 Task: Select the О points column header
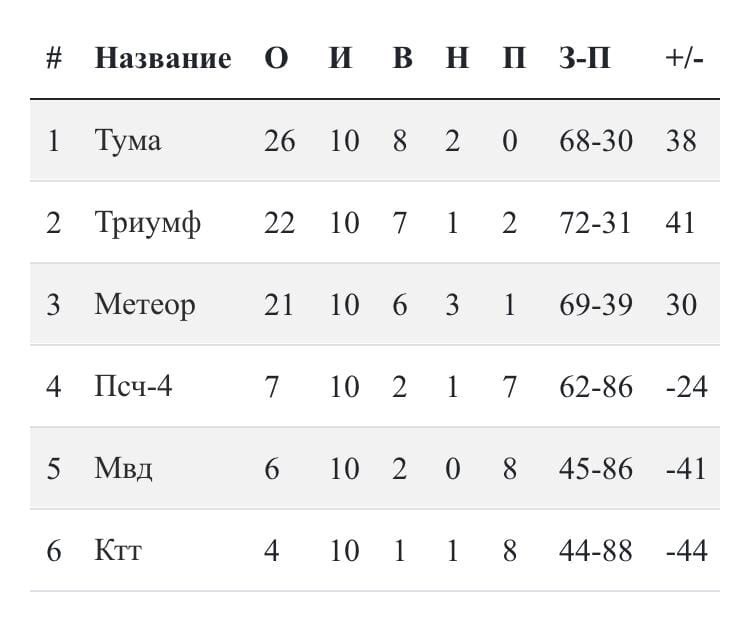pos(276,58)
